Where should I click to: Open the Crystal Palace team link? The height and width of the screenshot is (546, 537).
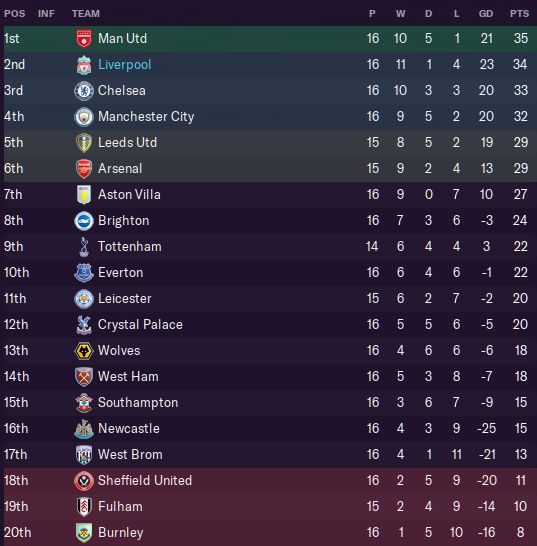click(140, 325)
